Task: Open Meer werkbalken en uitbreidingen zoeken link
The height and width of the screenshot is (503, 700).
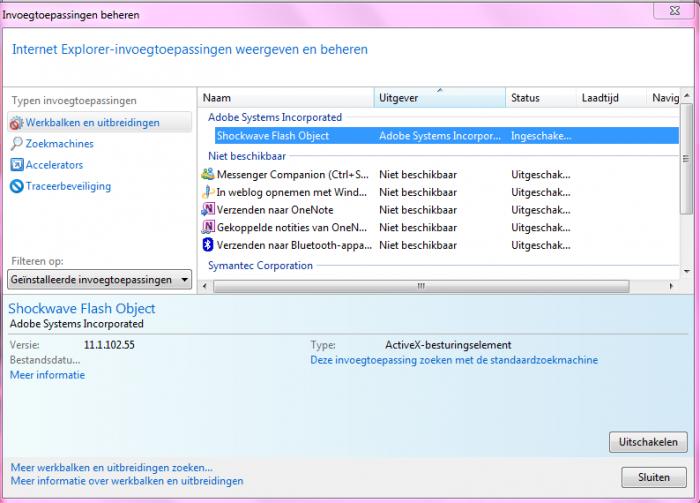Action: coord(112,467)
